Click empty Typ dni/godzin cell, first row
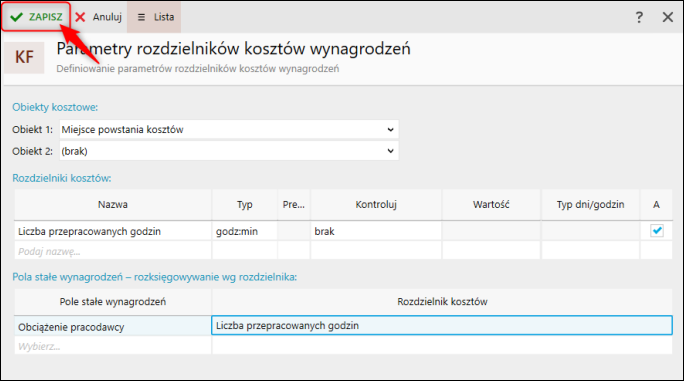 point(591,231)
